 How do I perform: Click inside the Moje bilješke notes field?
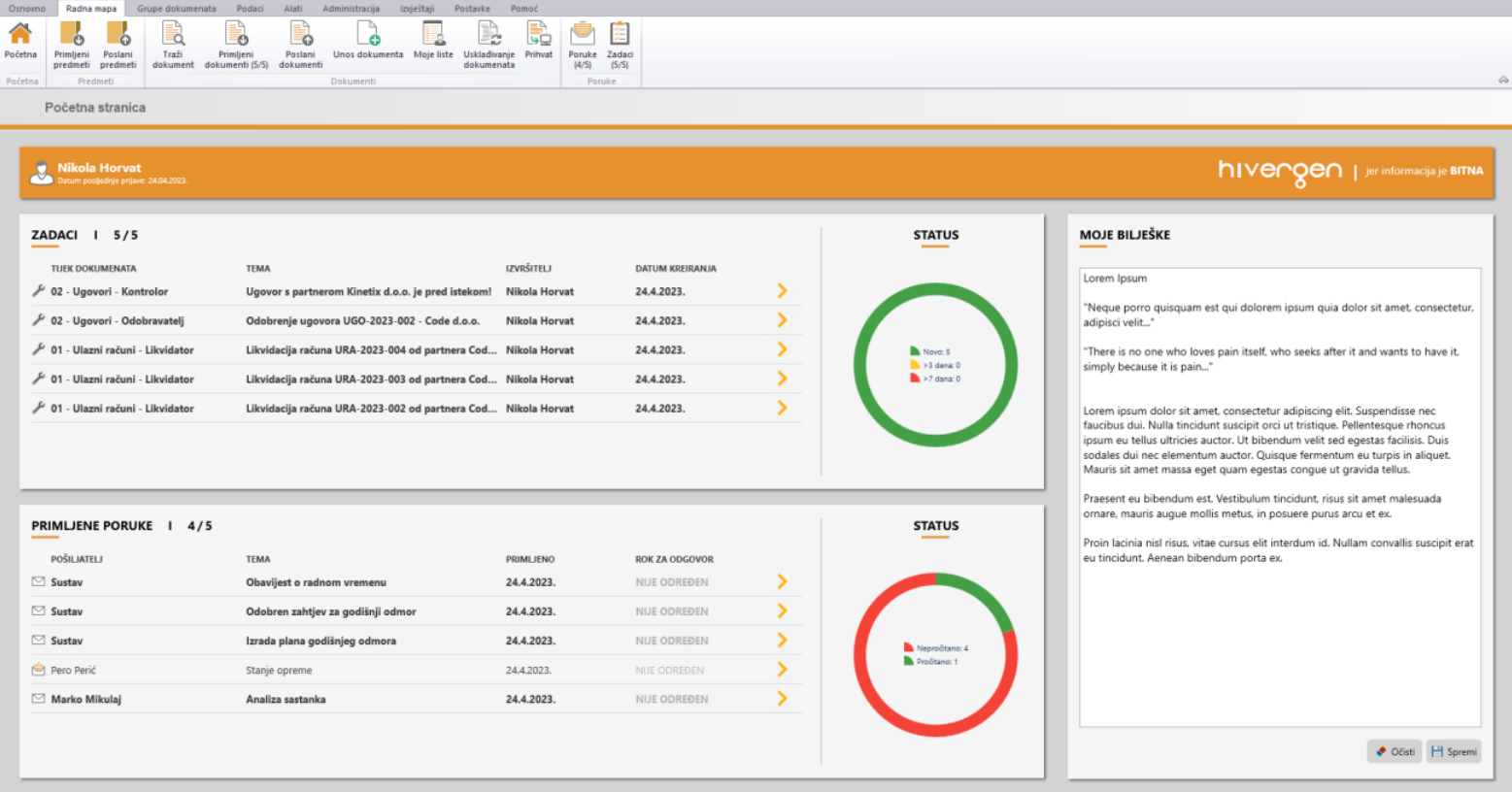(x=1280, y=497)
